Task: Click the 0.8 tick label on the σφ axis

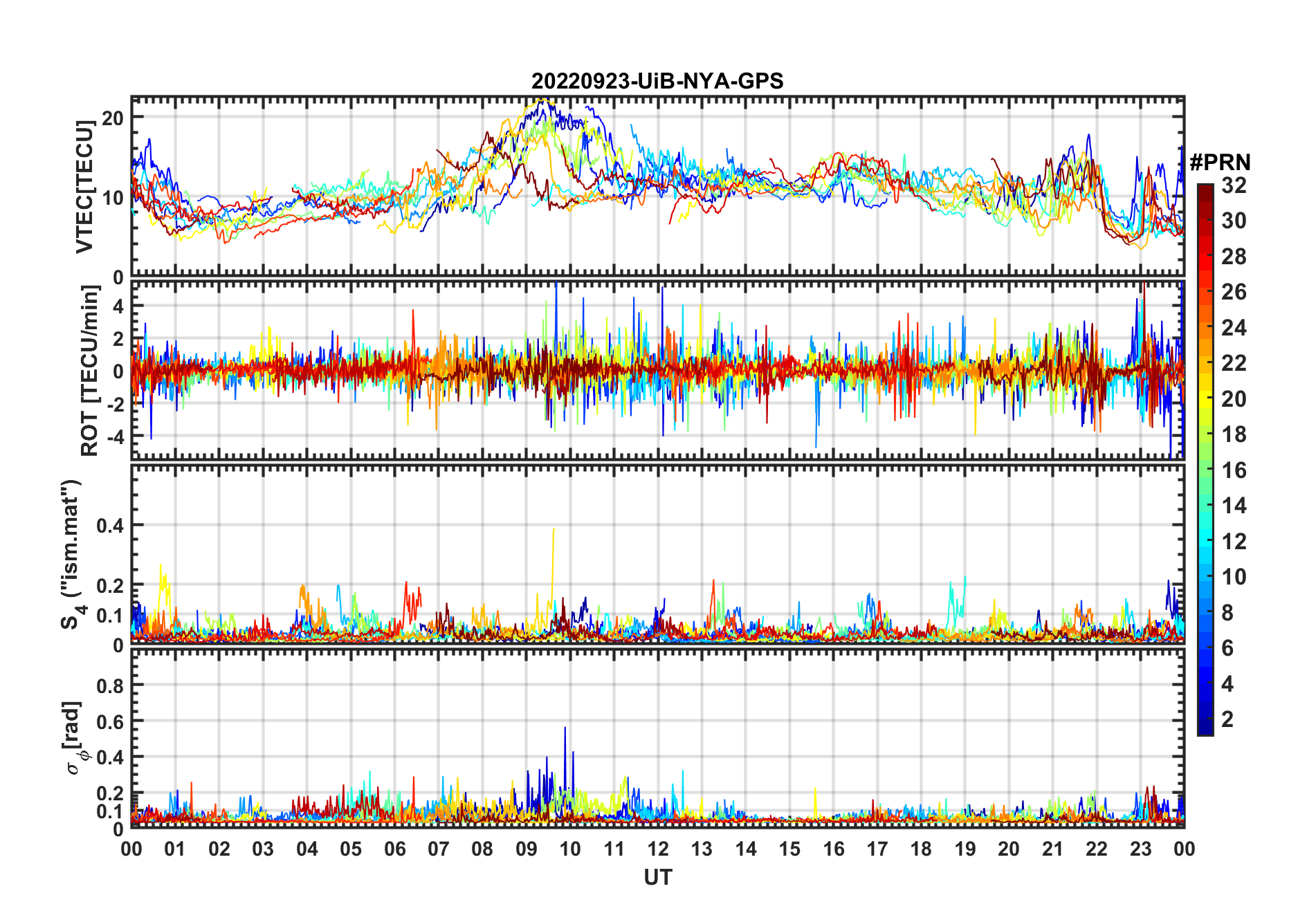Action: pos(110,686)
